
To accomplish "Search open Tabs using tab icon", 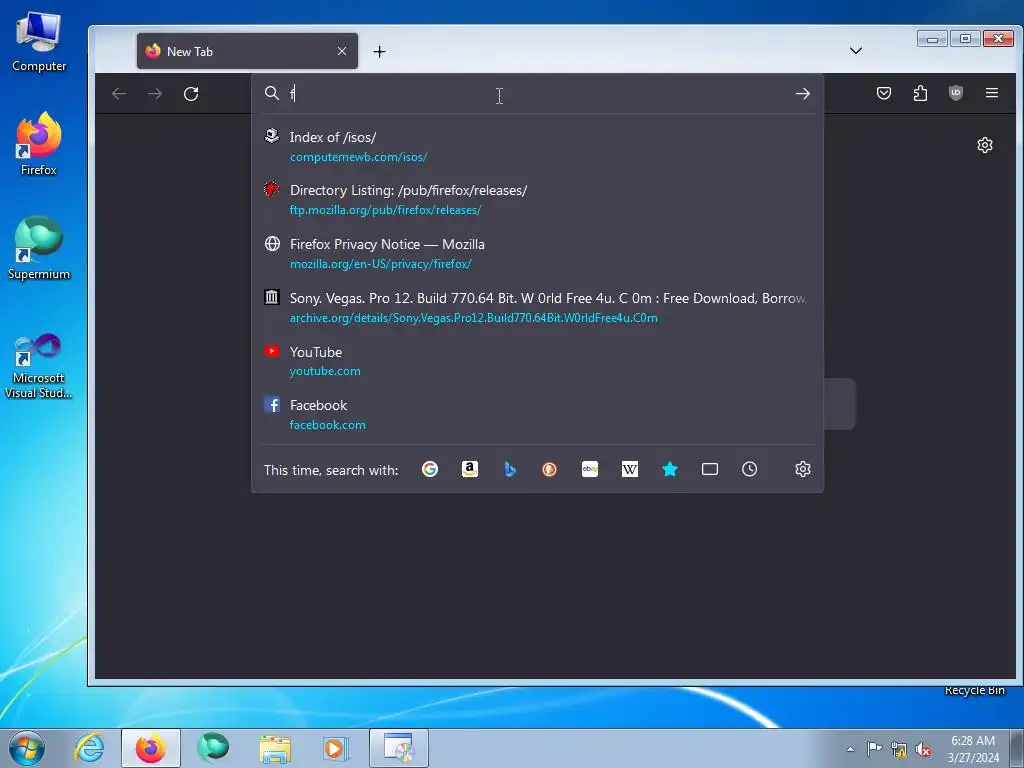I will click(710, 469).
